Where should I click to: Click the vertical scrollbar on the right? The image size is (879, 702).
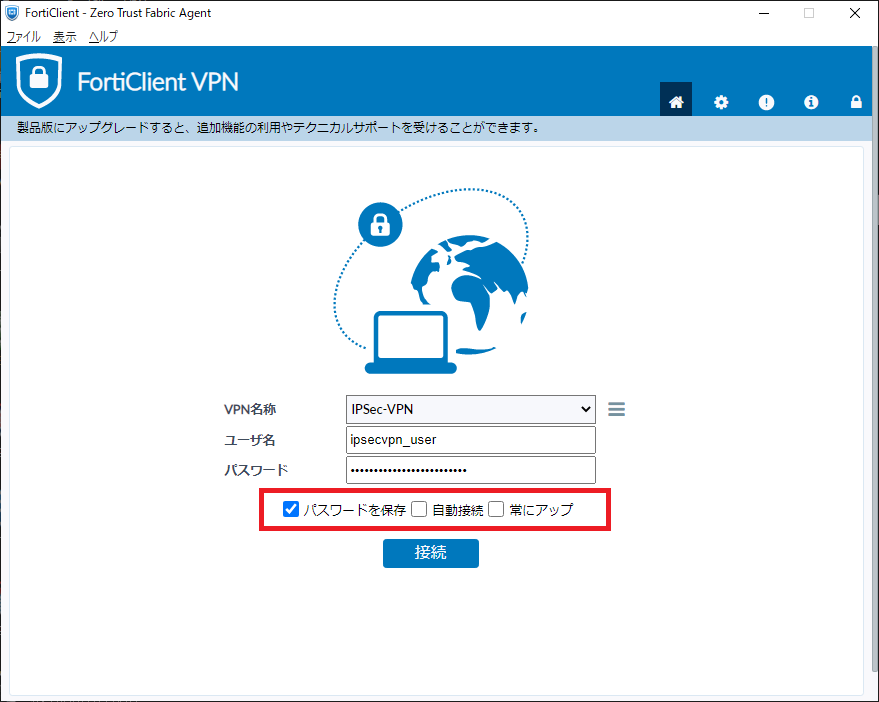tap(875, 359)
